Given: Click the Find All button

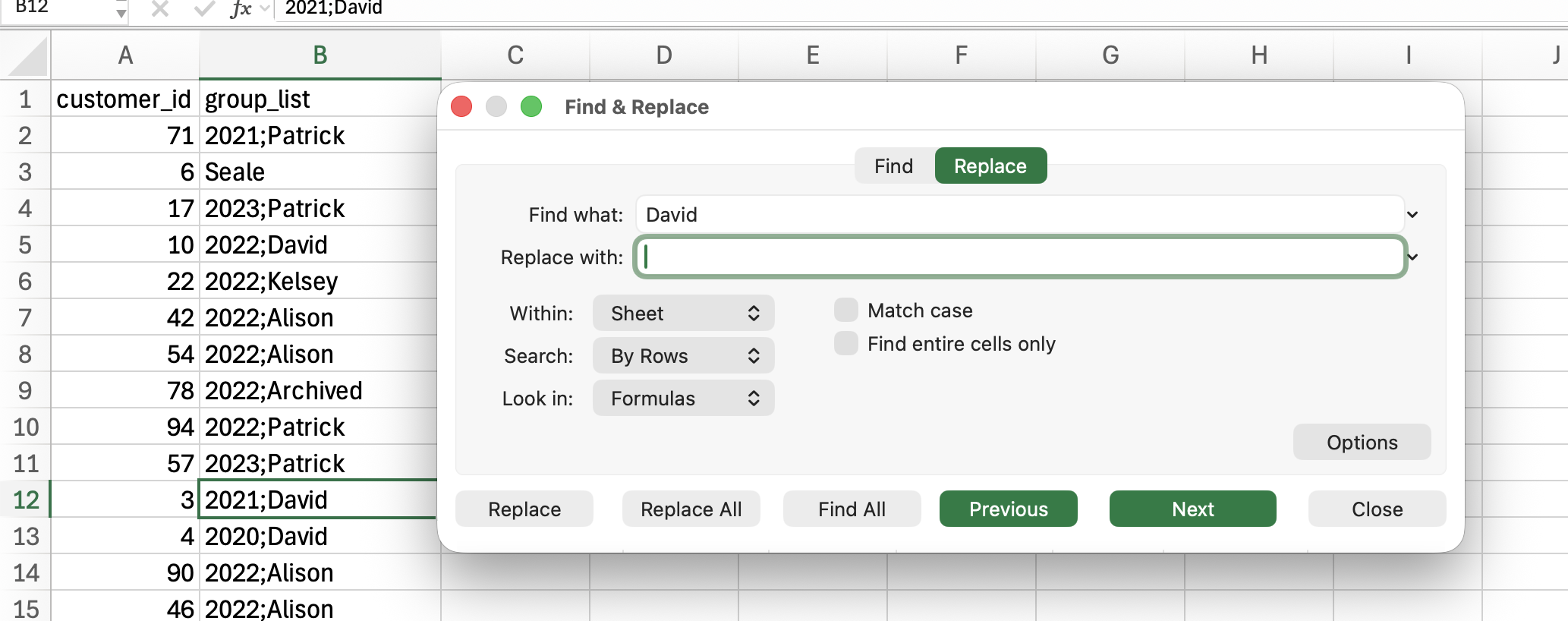Looking at the screenshot, I should [x=852, y=509].
